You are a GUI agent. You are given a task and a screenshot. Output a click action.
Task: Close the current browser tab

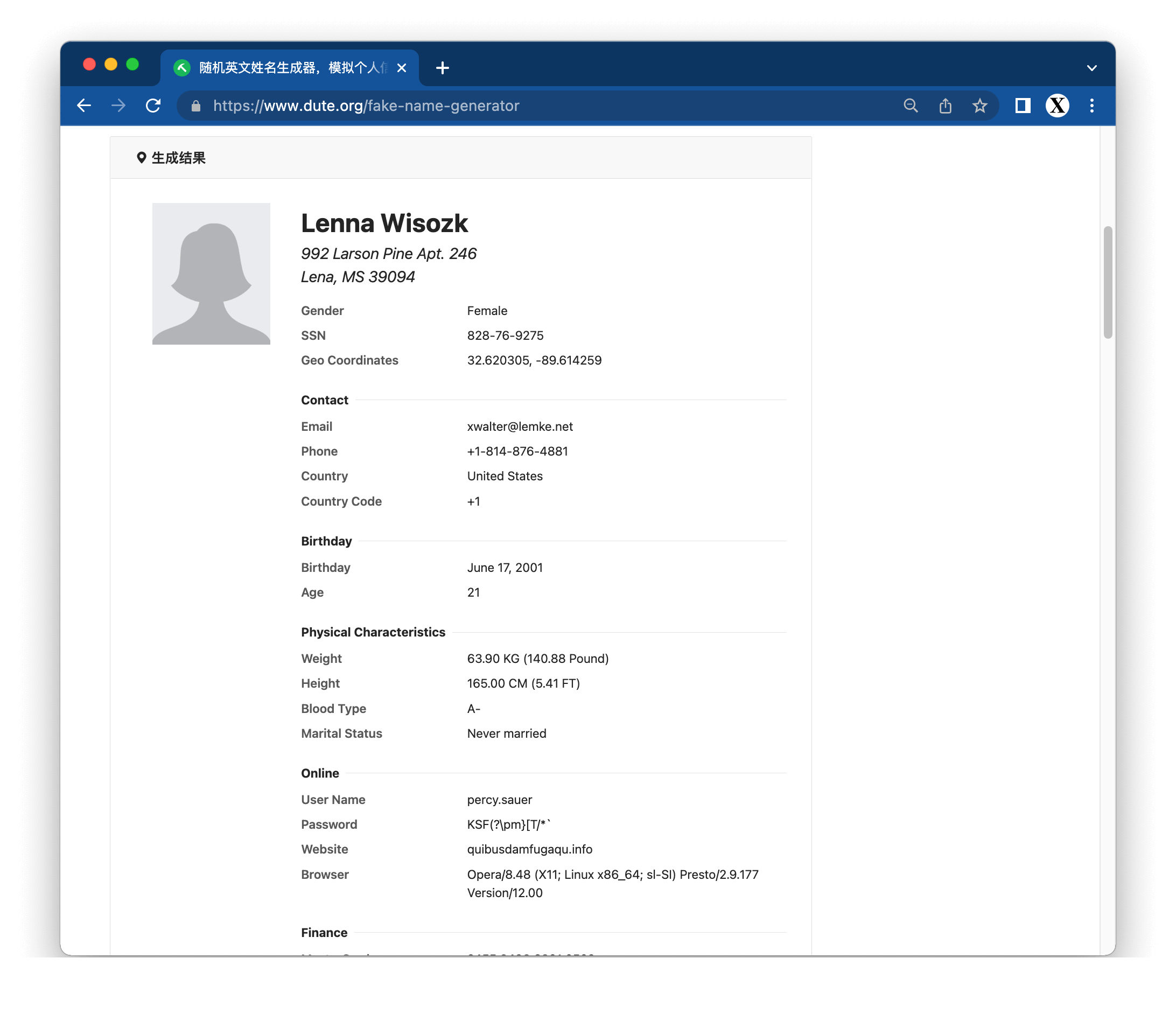pyautogui.click(x=402, y=68)
